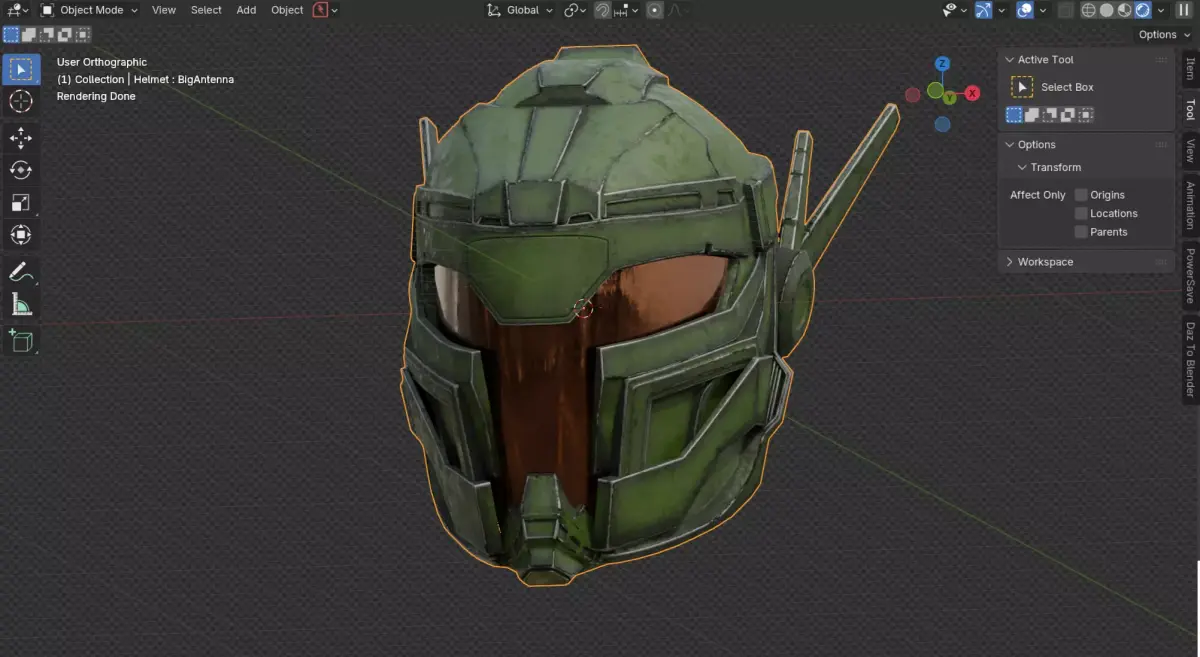Pick the Annotate pencil tool
Screen dimensions: 1200x657
[21, 271]
